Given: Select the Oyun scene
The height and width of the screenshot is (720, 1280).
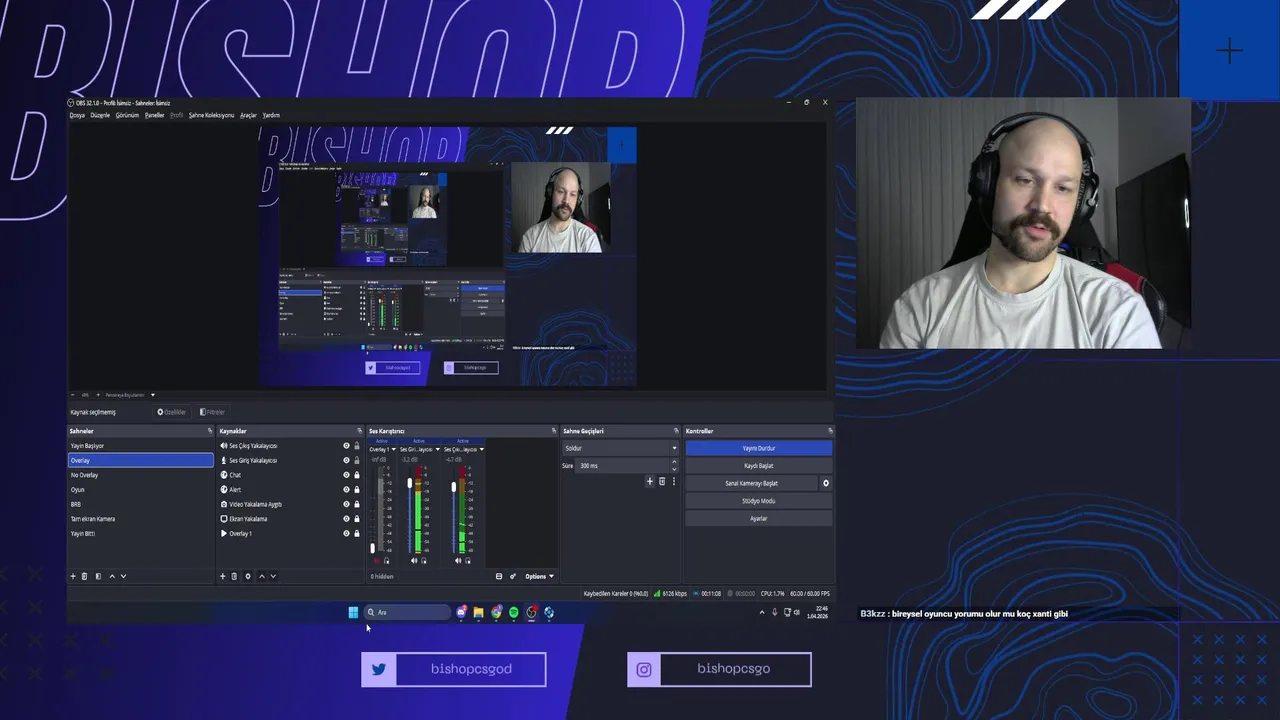Looking at the screenshot, I should (x=140, y=490).
